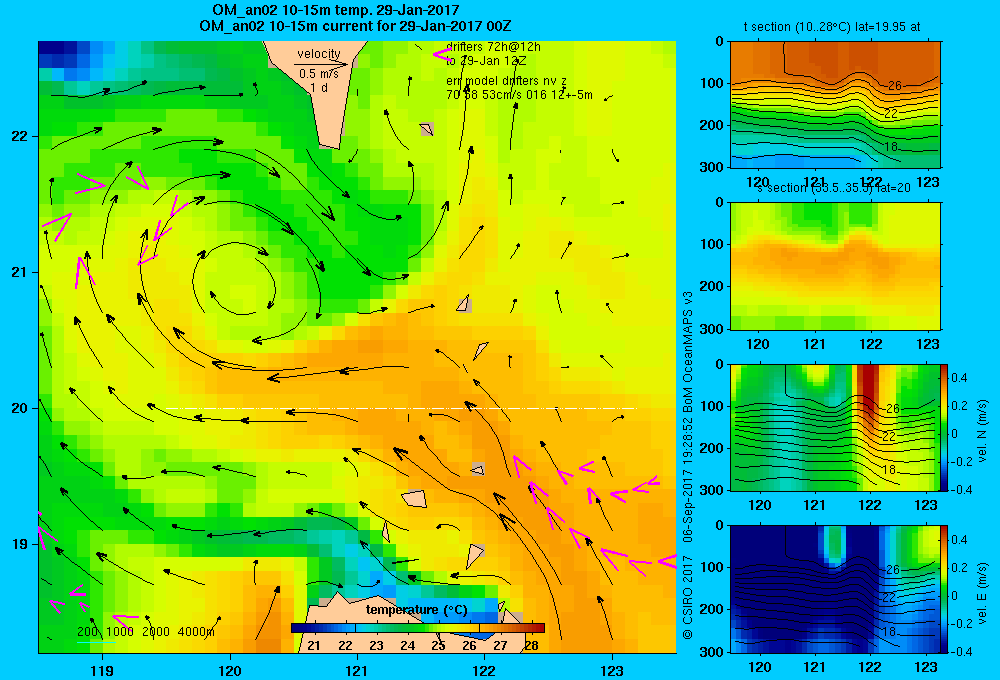Image resolution: width=1000 pixels, height=680 pixels.
Task: Click the '200 1000 2000 4000m' depth contour legend
Action: (x=145, y=632)
